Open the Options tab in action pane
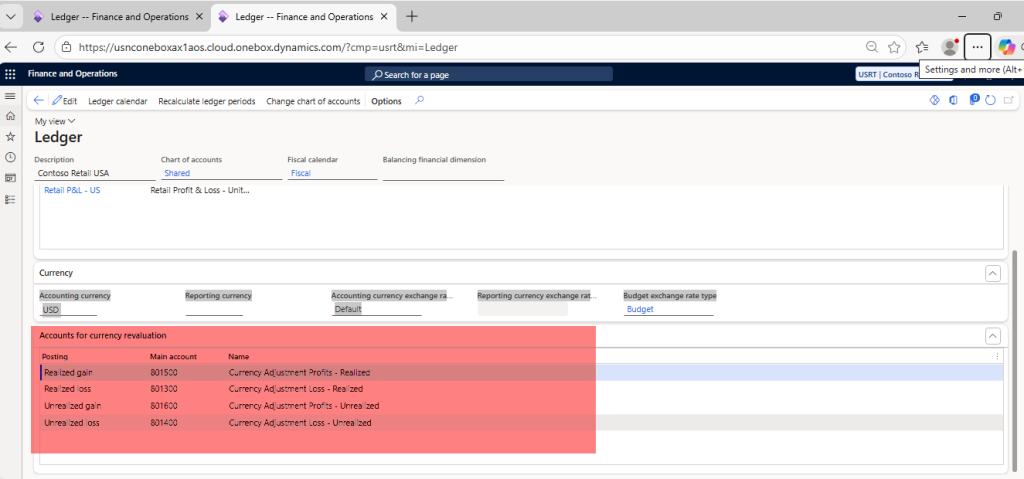The width and height of the screenshot is (1024, 479). tap(386, 101)
